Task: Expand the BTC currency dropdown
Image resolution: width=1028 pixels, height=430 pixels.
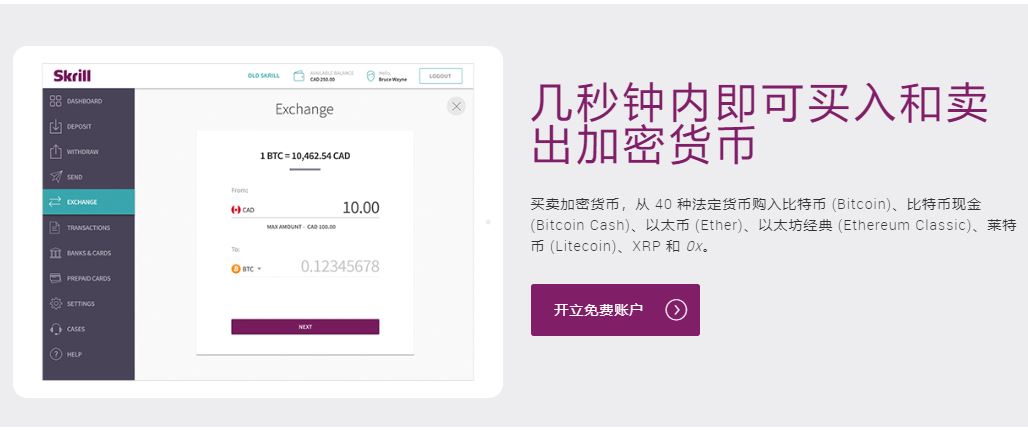Action: [246, 269]
